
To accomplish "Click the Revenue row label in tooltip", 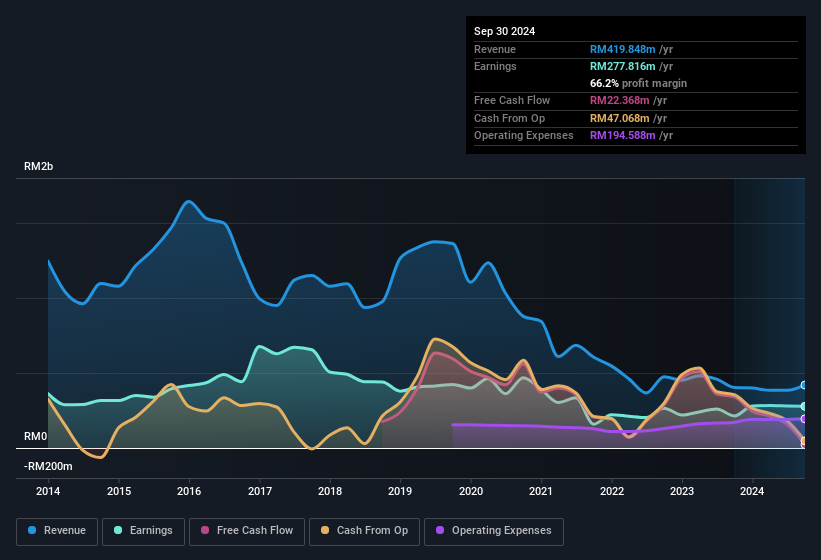I will click(495, 49).
